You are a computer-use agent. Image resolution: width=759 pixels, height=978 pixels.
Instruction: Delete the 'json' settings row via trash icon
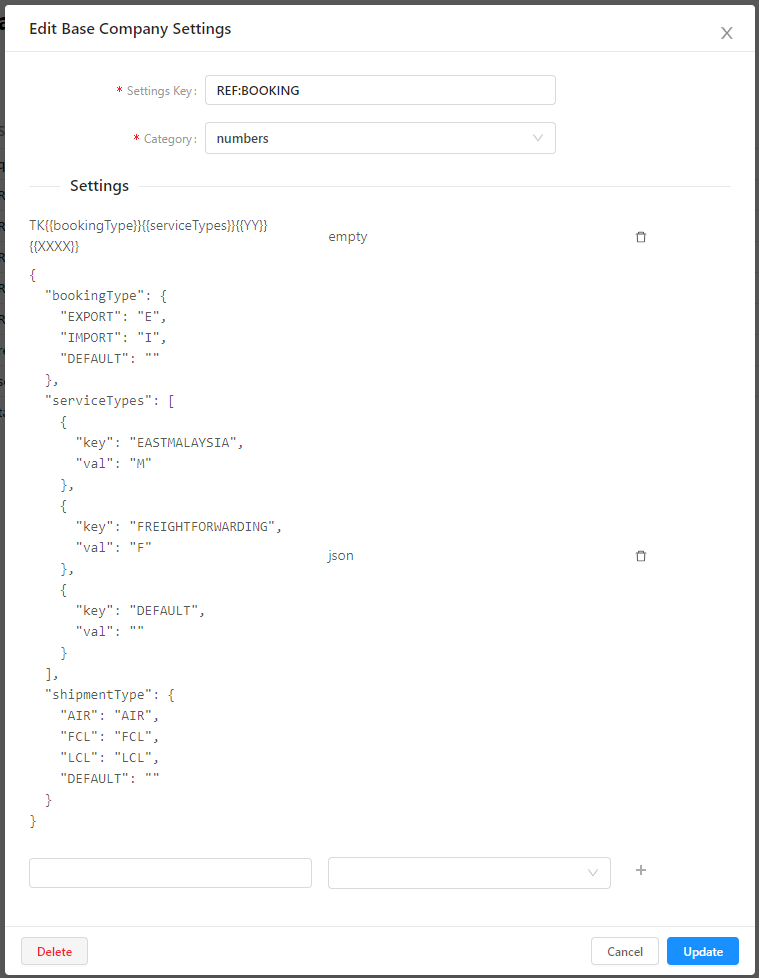pyautogui.click(x=641, y=556)
